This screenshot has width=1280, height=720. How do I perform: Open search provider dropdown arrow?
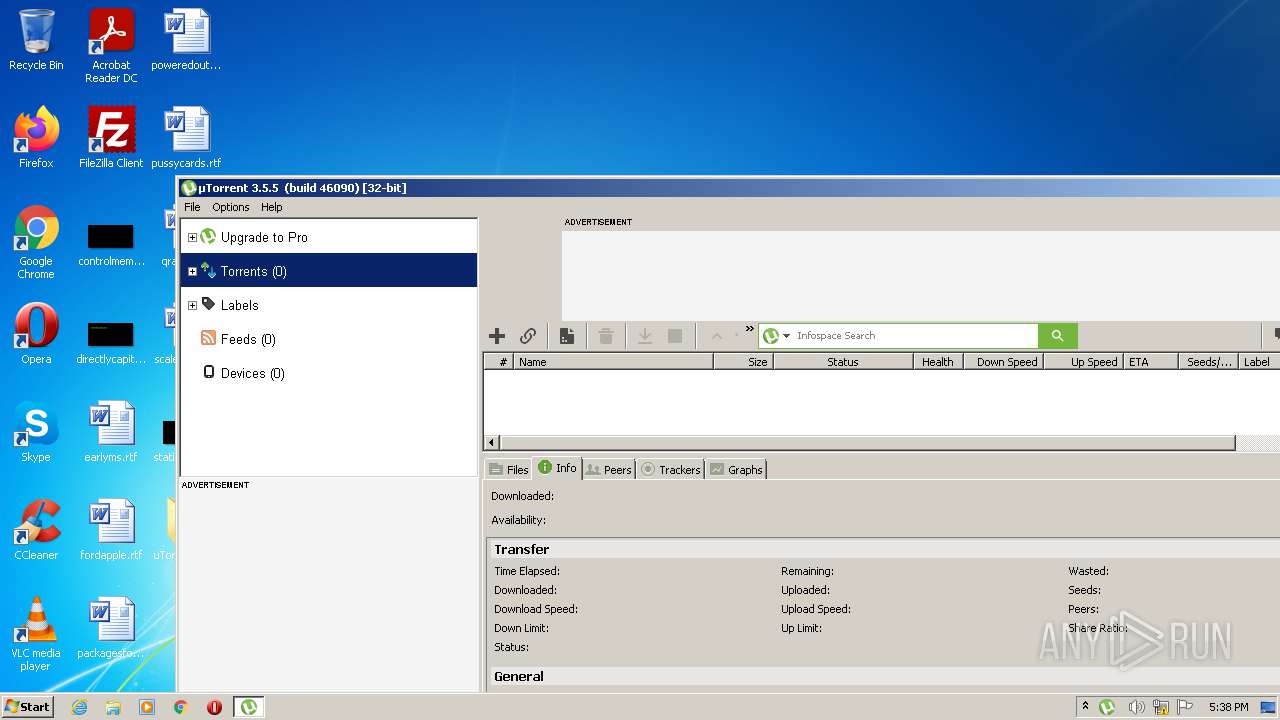[787, 336]
